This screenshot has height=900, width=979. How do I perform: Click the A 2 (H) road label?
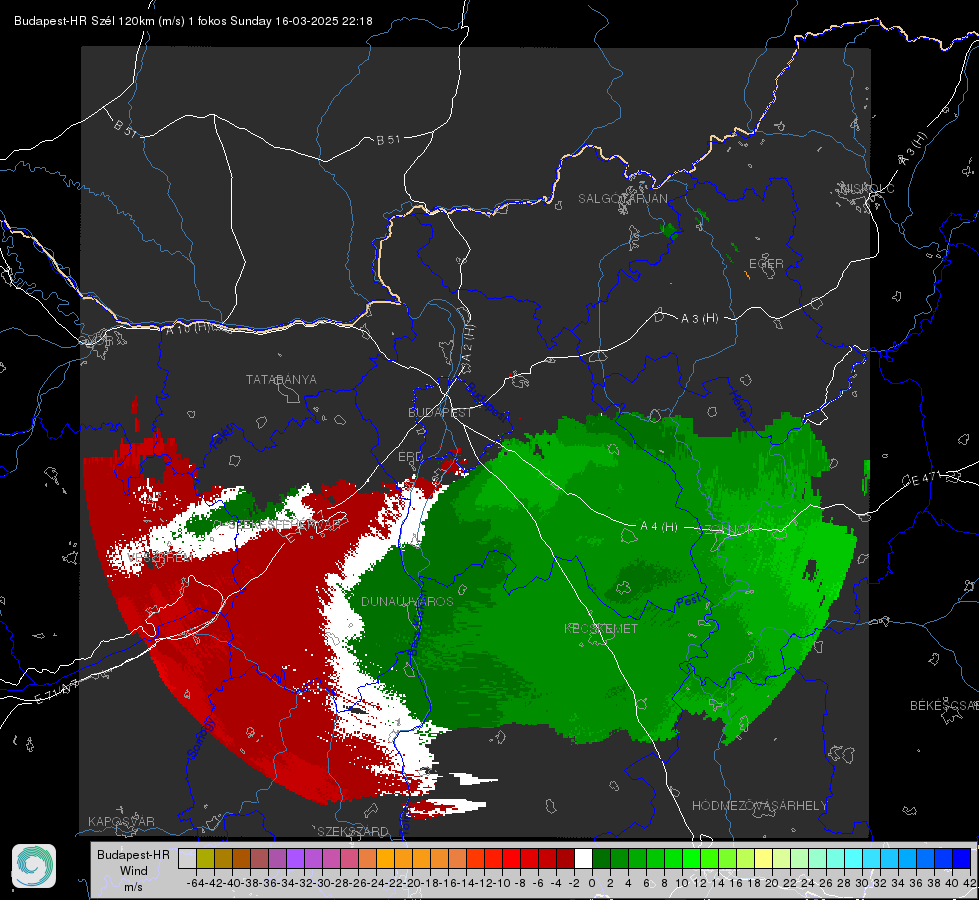click(468, 344)
